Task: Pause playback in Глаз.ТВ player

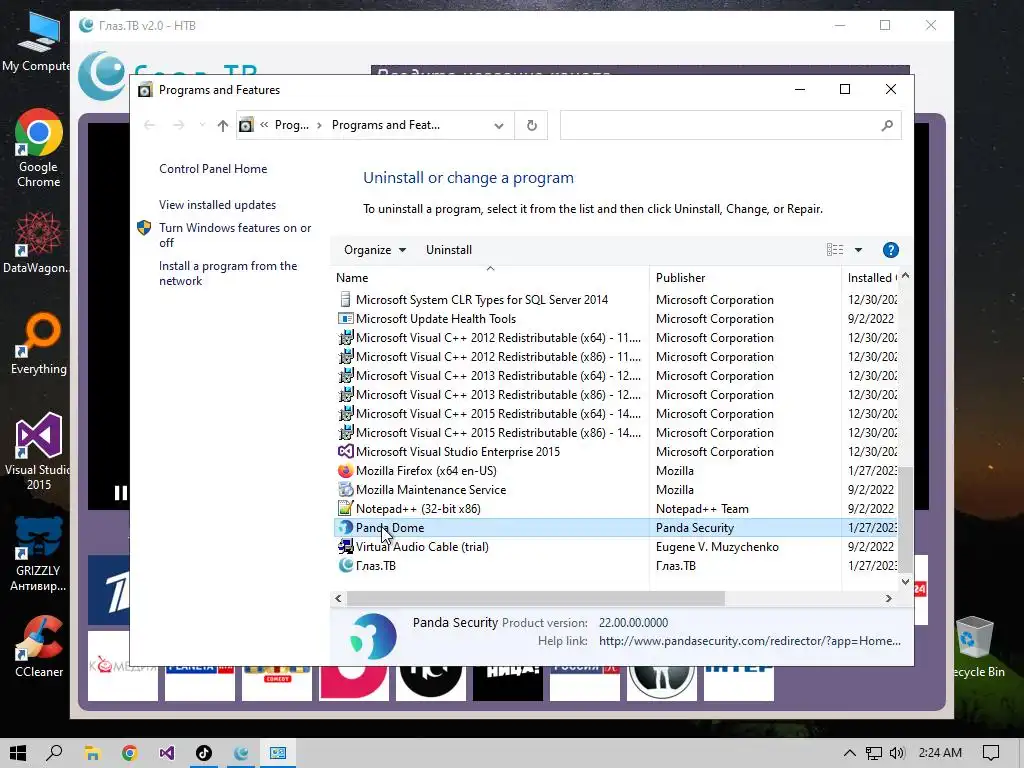Action: [x=120, y=493]
